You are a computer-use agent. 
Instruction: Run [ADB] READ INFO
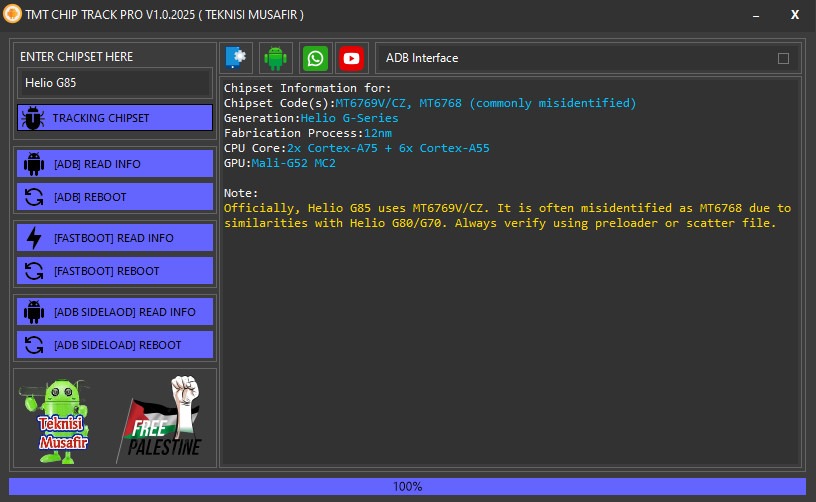pos(115,164)
